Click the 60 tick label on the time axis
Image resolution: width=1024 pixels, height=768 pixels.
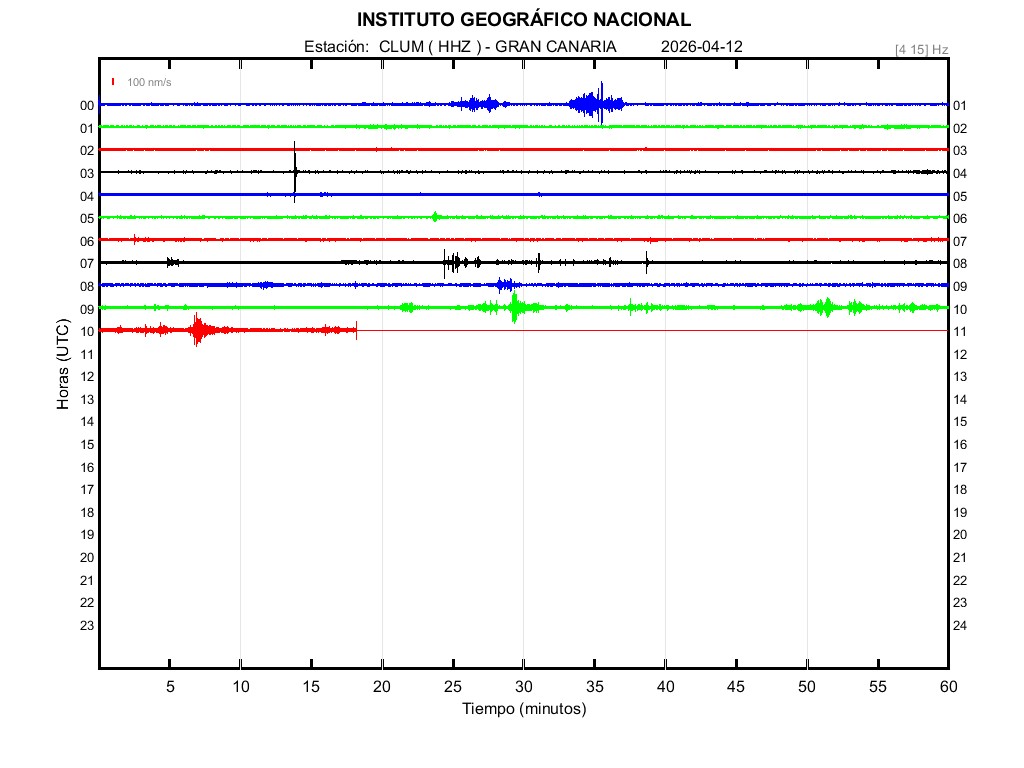click(x=947, y=686)
